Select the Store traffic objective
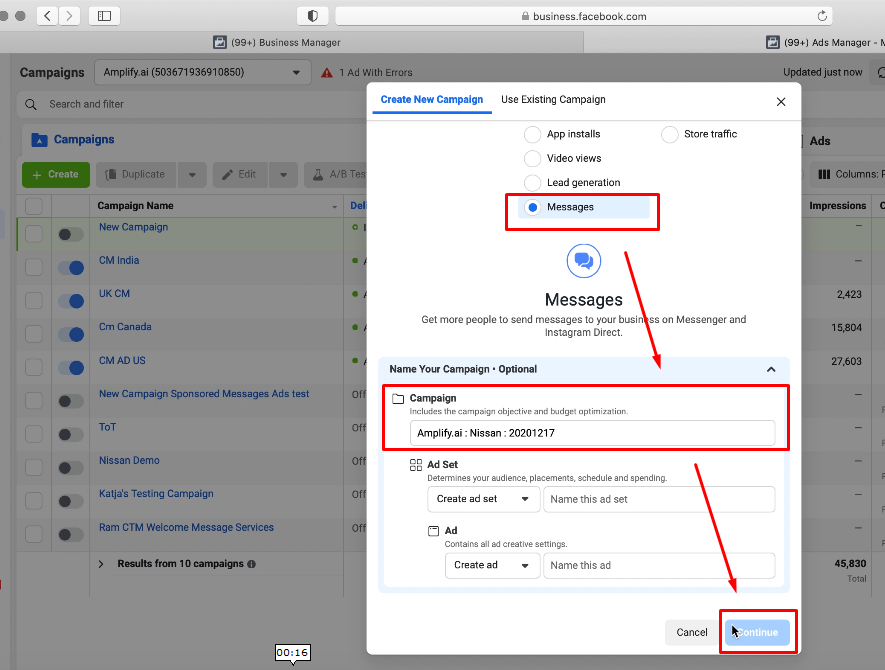Viewport: 885px width, 670px height. [669, 134]
